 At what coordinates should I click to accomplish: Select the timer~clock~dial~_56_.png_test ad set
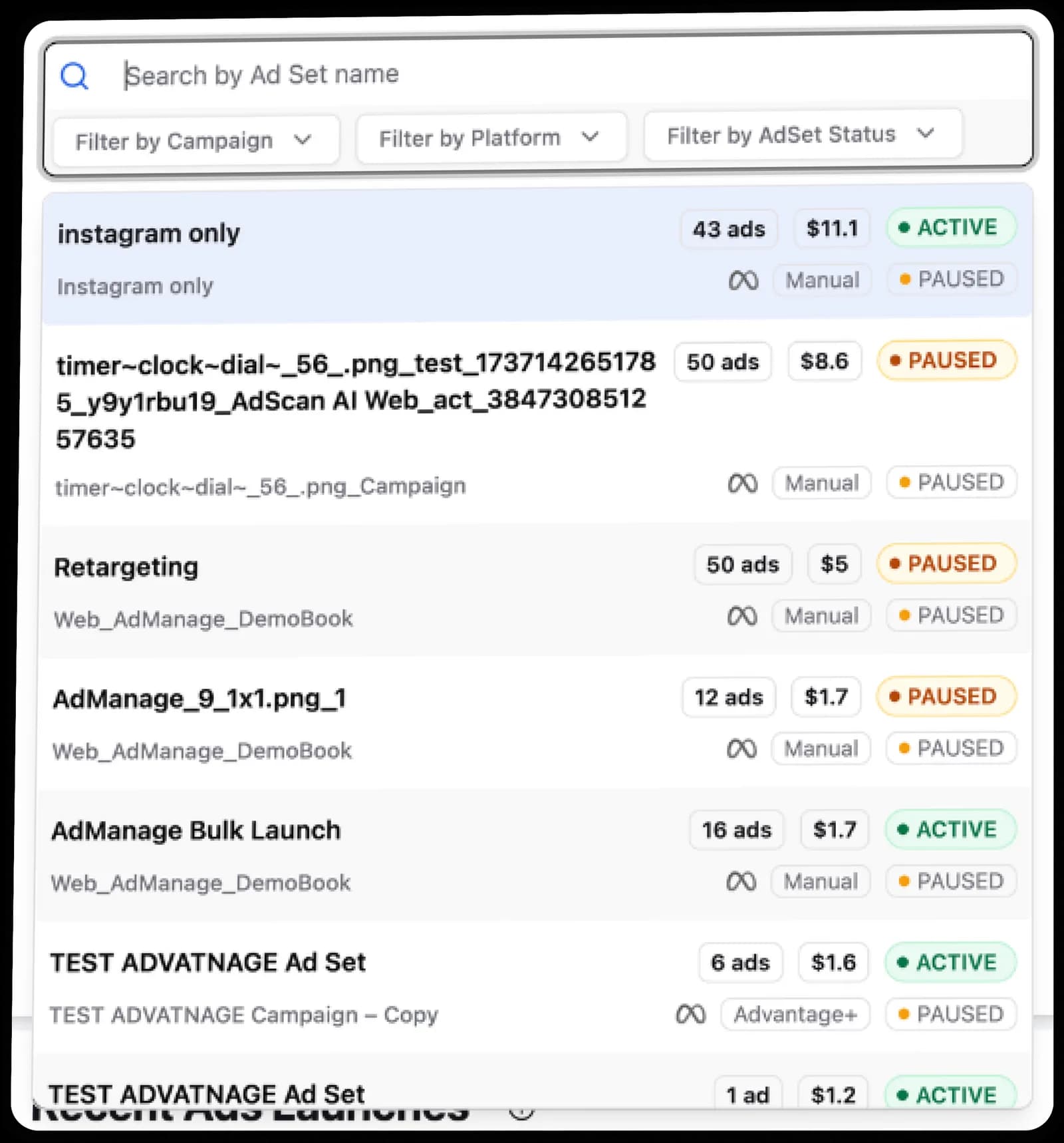pos(537,423)
